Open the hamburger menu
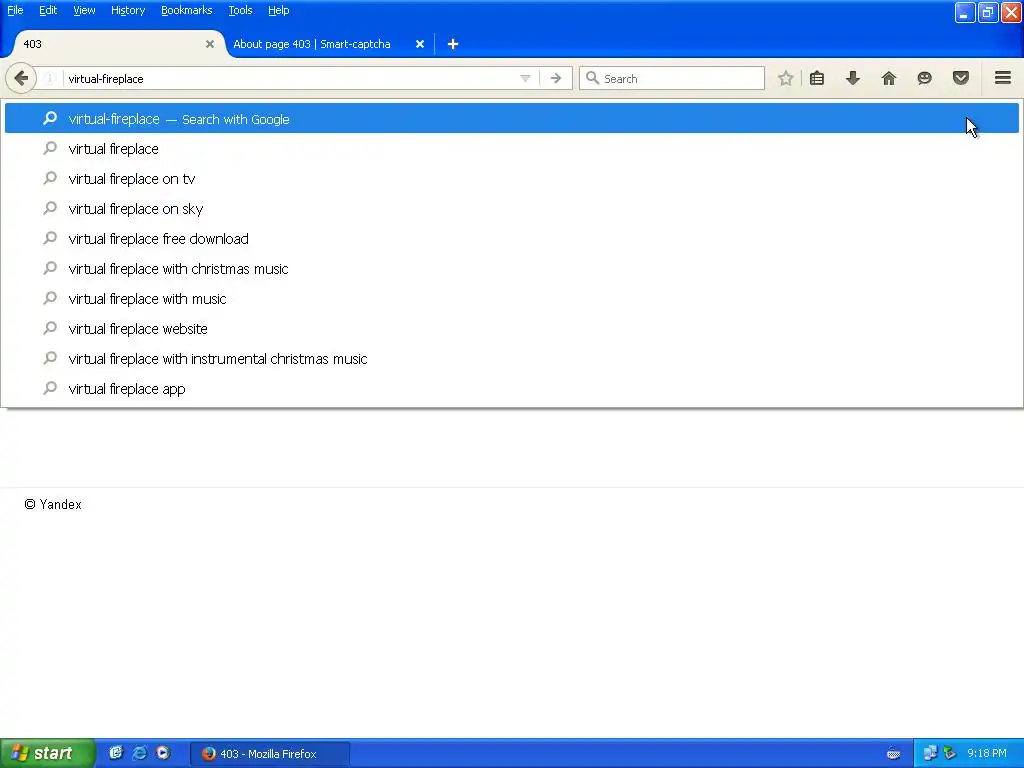1024x768 pixels. tap(1003, 78)
